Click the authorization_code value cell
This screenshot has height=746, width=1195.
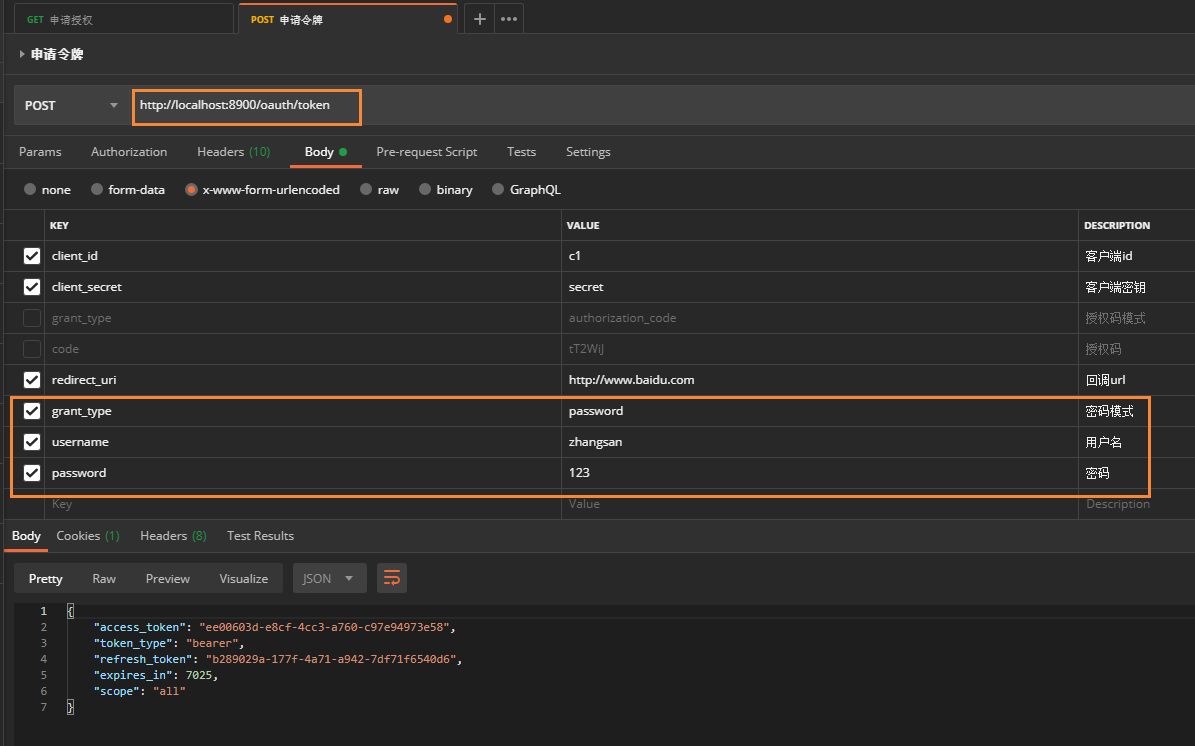[x=820, y=318]
